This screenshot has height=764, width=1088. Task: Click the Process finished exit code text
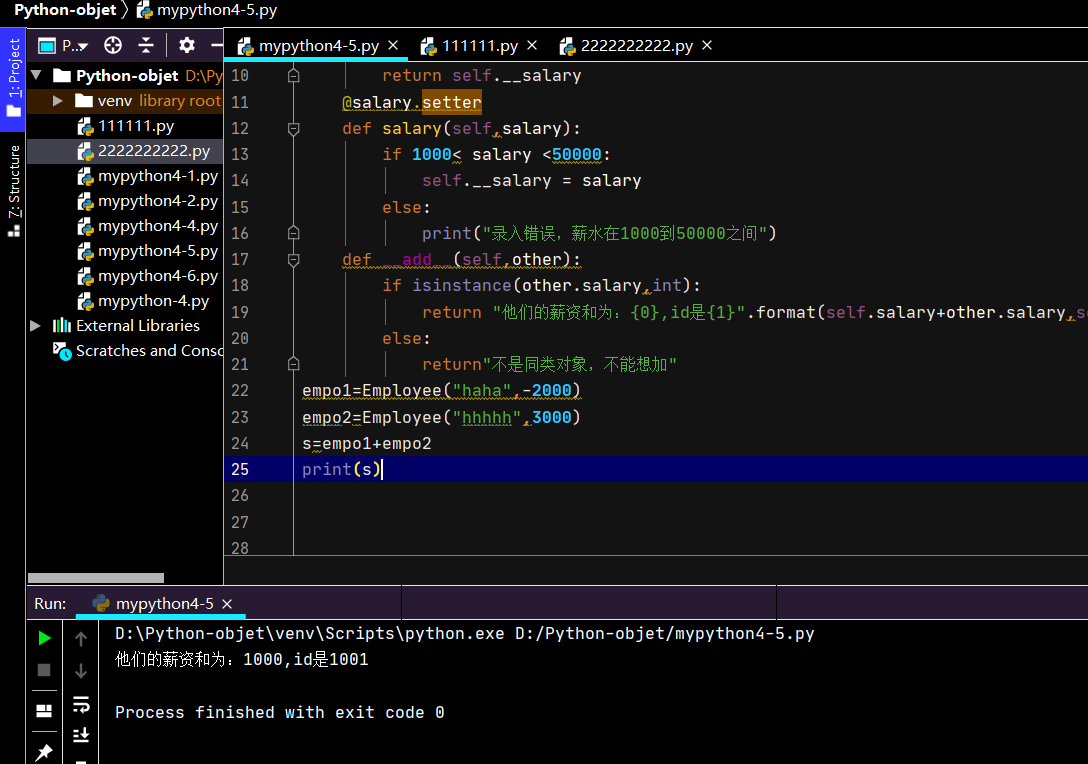click(280, 713)
